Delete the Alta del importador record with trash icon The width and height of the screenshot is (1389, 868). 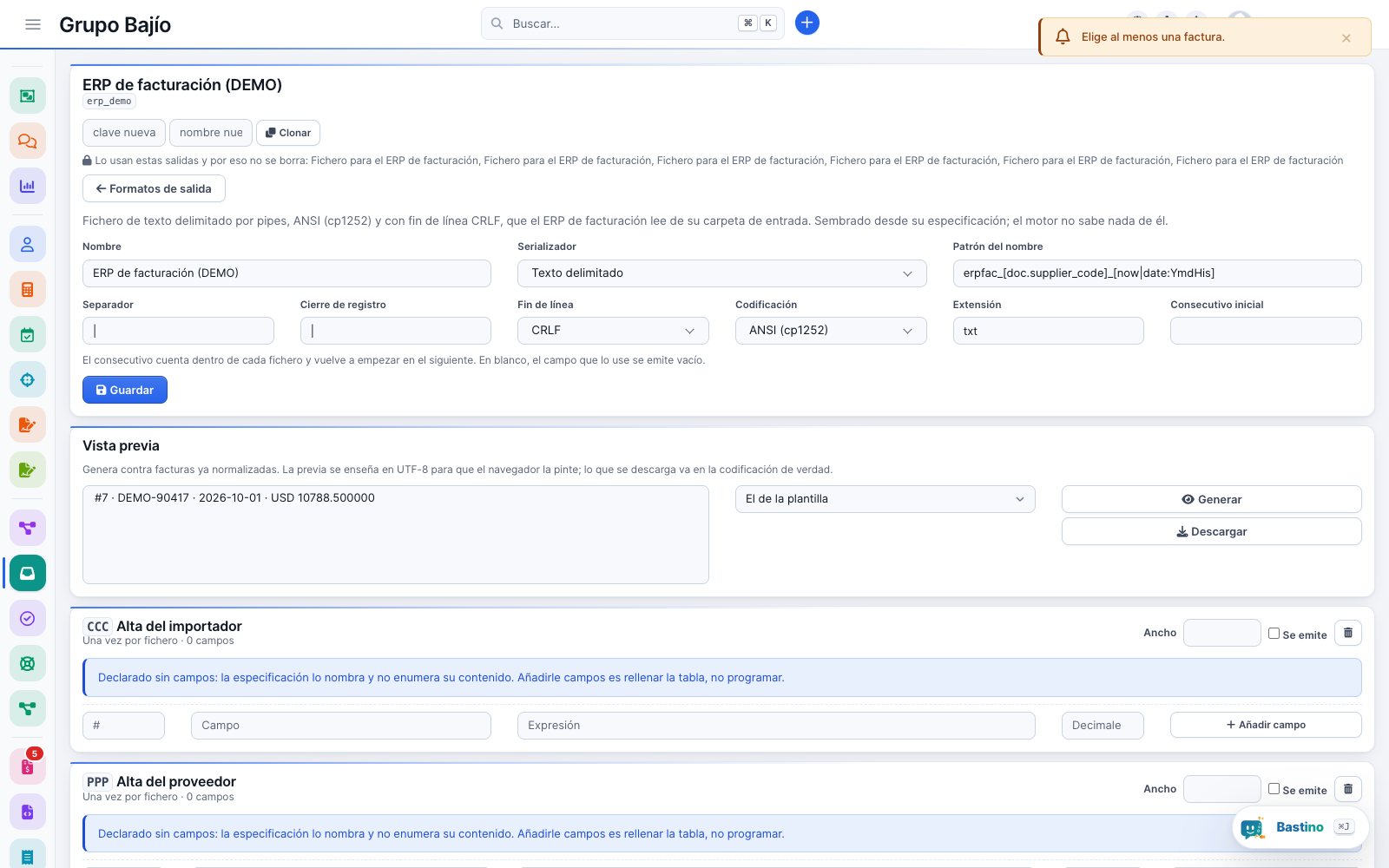point(1348,633)
